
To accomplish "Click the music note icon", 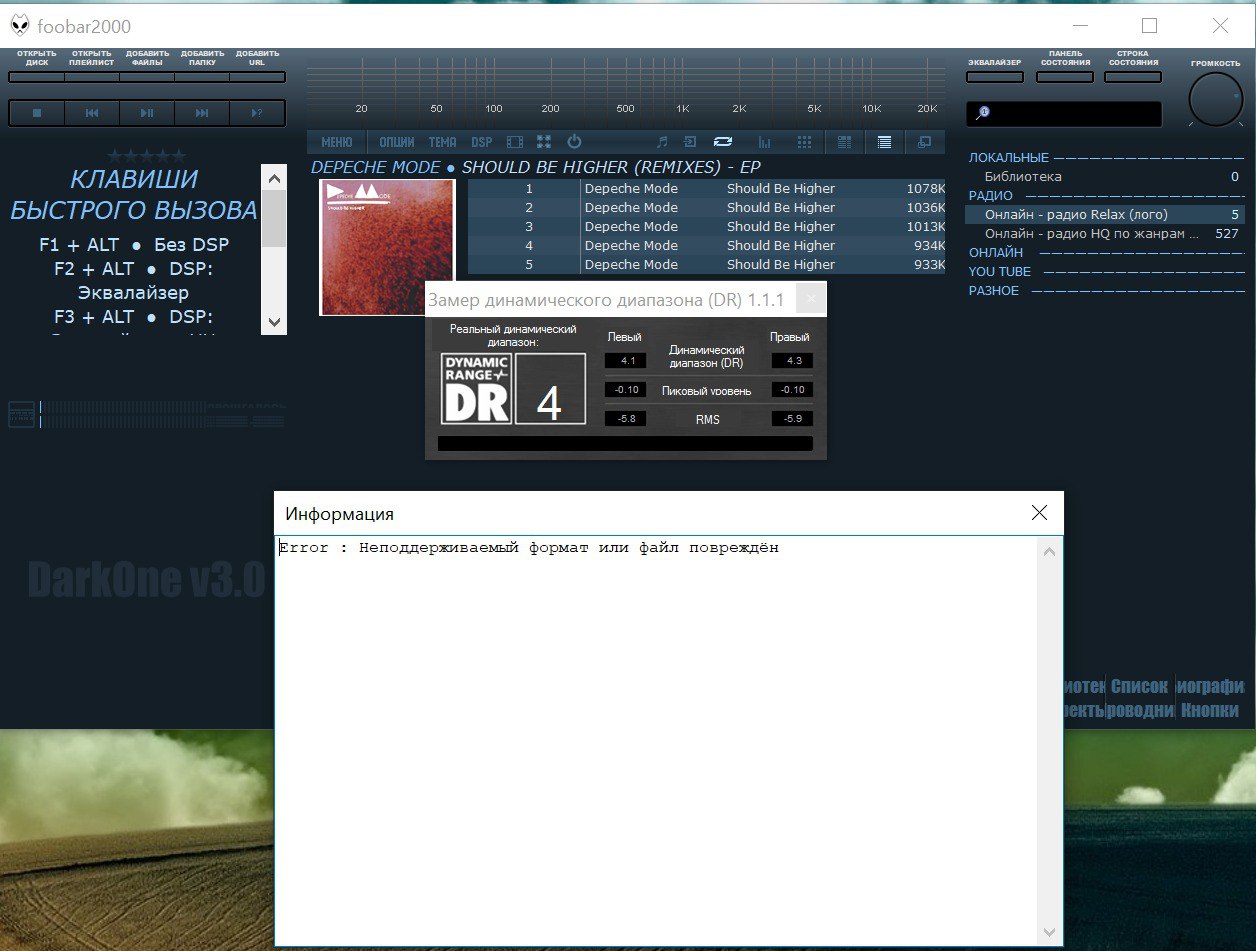I will [x=661, y=142].
